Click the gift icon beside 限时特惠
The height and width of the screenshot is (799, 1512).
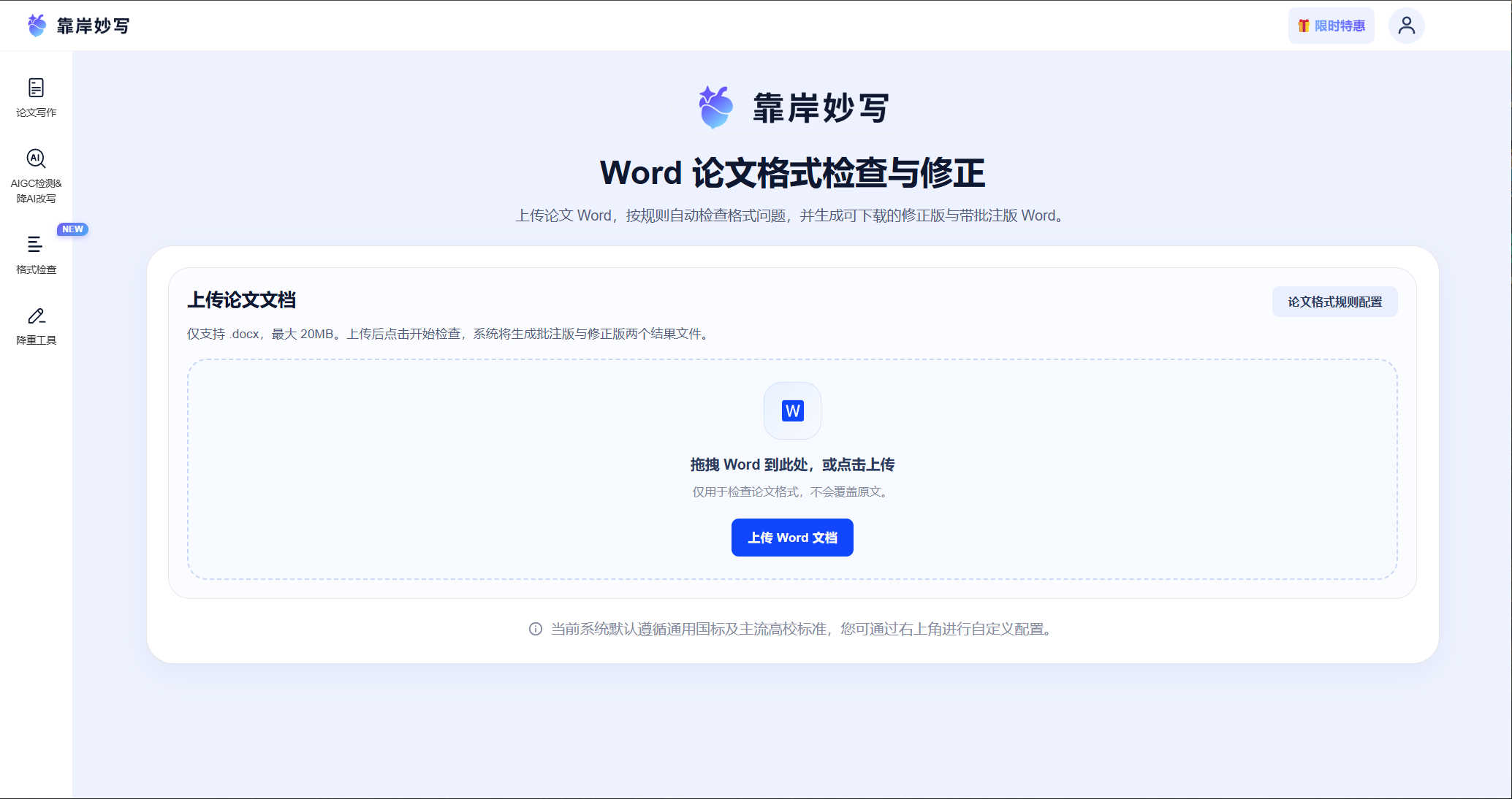tap(1303, 26)
